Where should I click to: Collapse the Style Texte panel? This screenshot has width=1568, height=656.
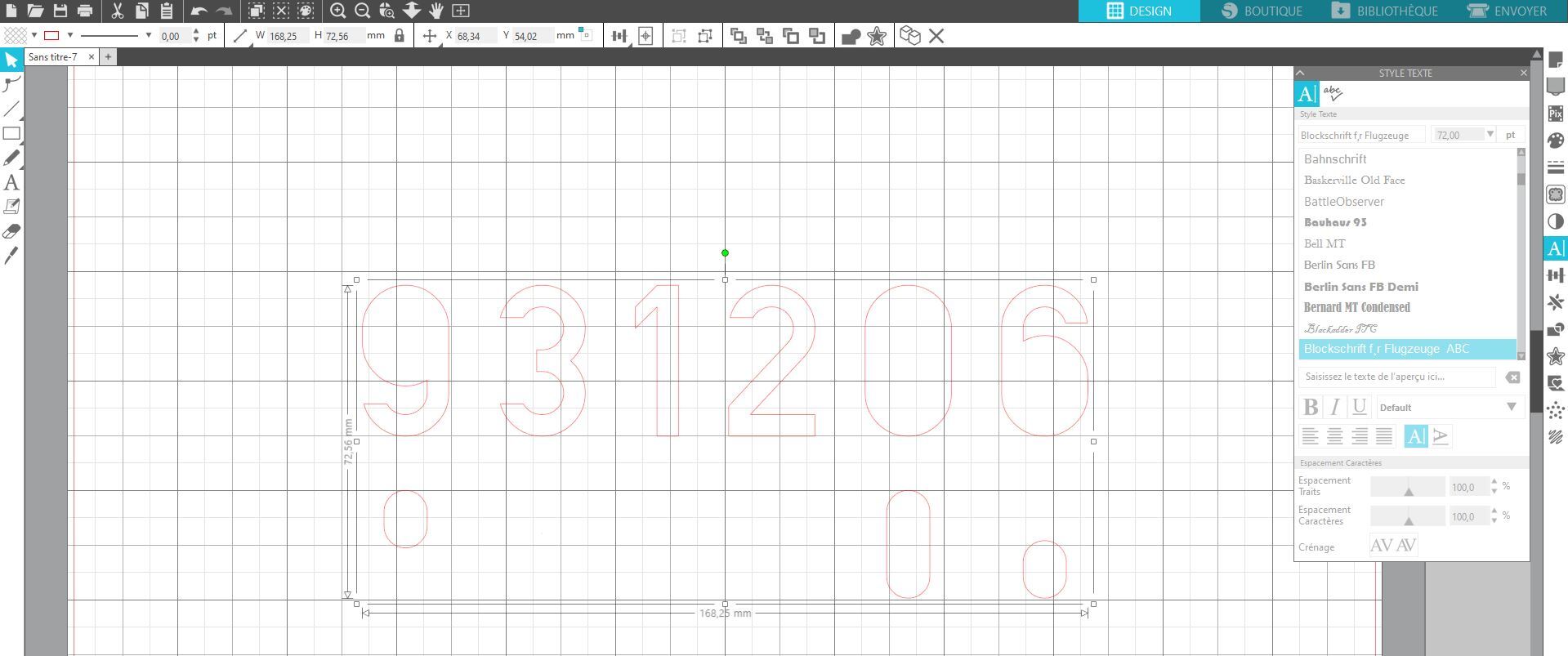pyautogui.click(x=1301, y=73)
